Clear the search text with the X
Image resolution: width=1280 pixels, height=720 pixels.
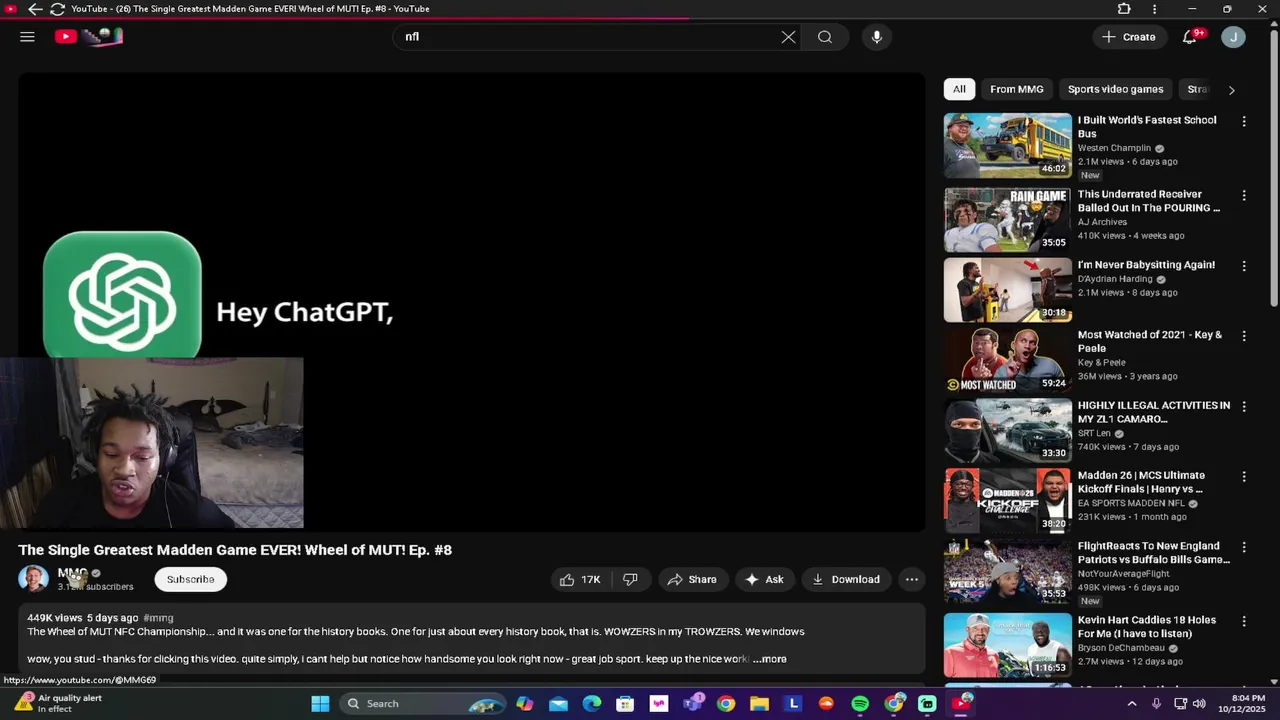pyautogui.click(x=788, y=37)
